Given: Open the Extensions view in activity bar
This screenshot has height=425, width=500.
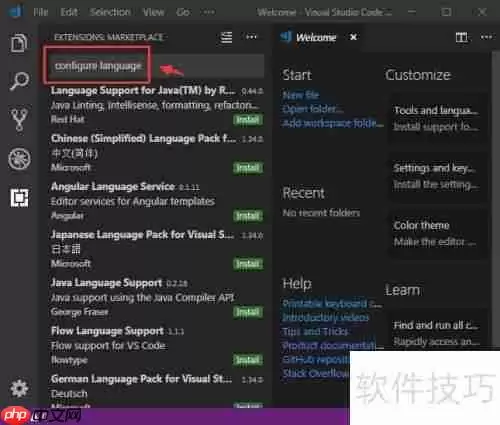Looking at the screenshot, I should click(19, 198).
